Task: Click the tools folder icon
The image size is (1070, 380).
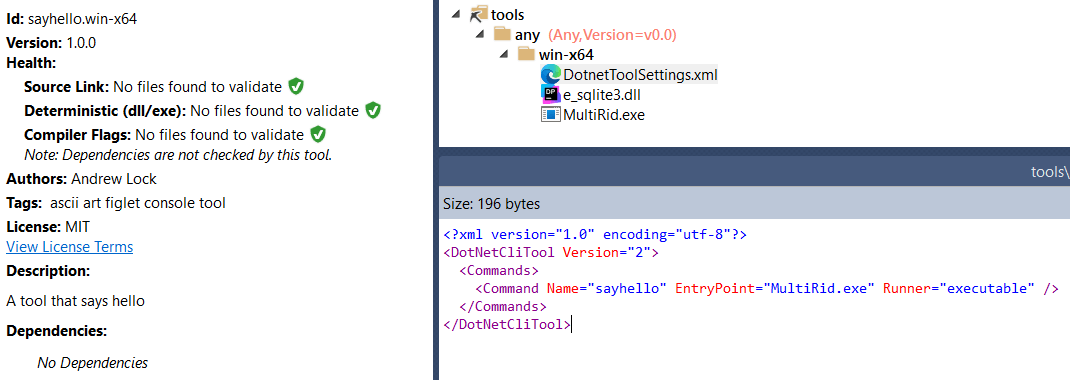Action: [480, 14]
